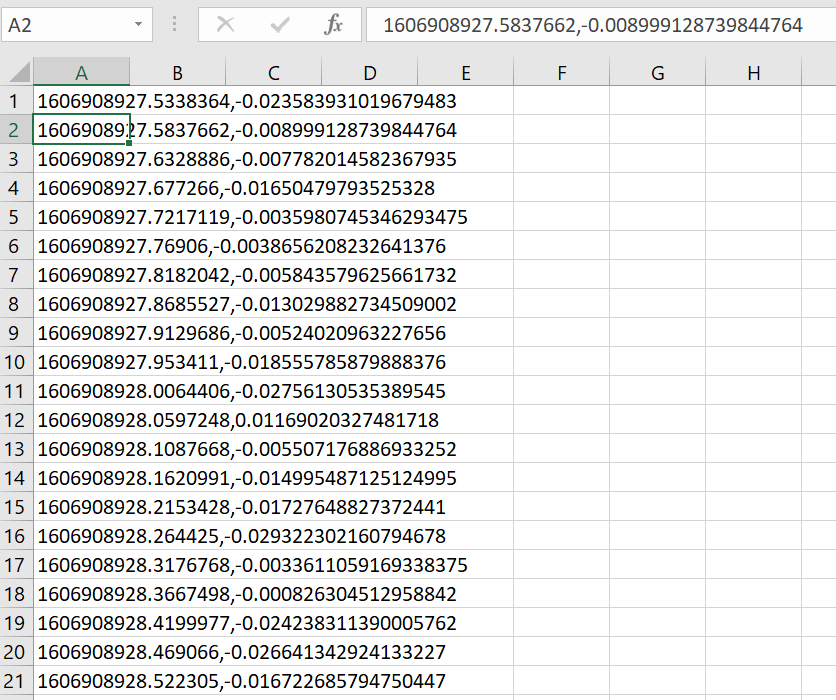Select row 1 by clicking its header

tap(16, 101)
